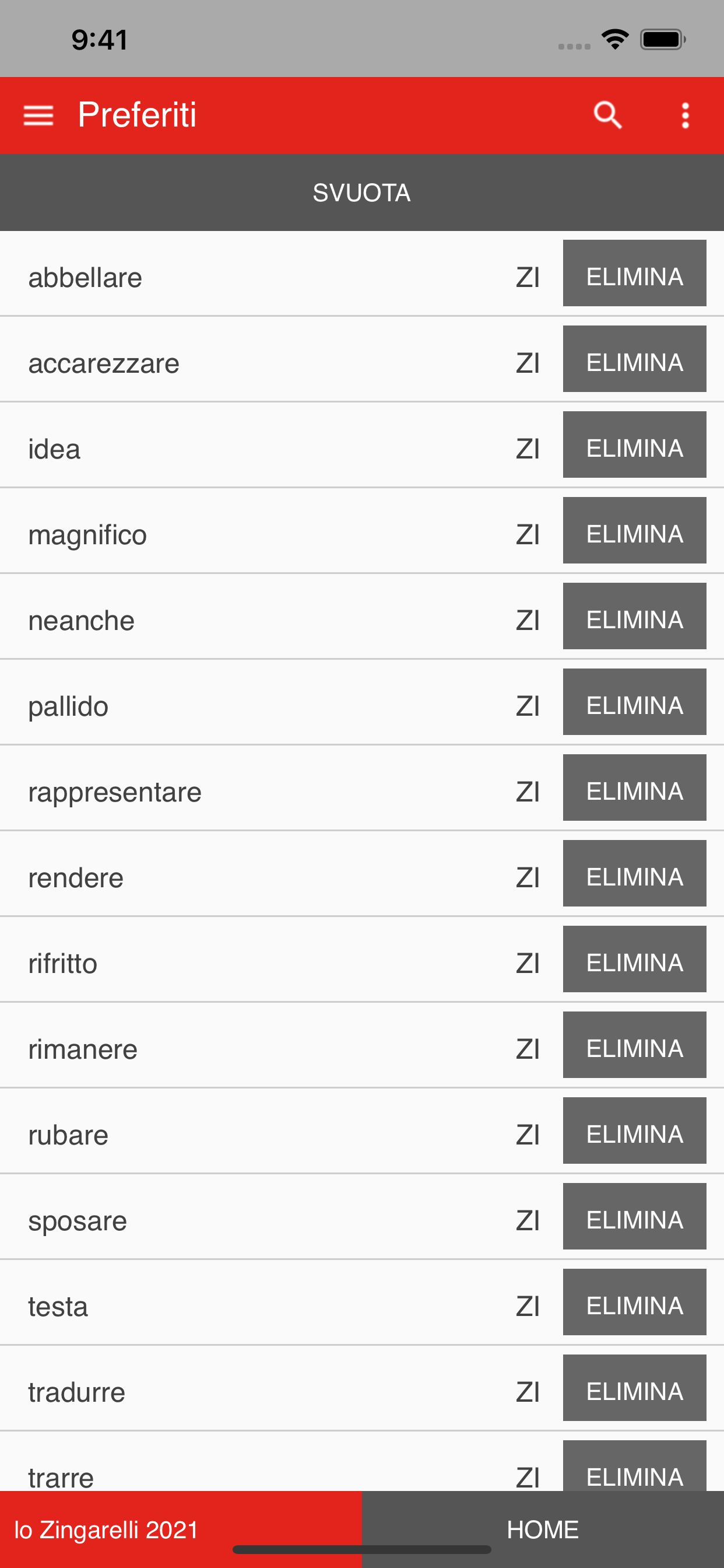
Task: Select the word rifritto
Action: pos(64,964)
